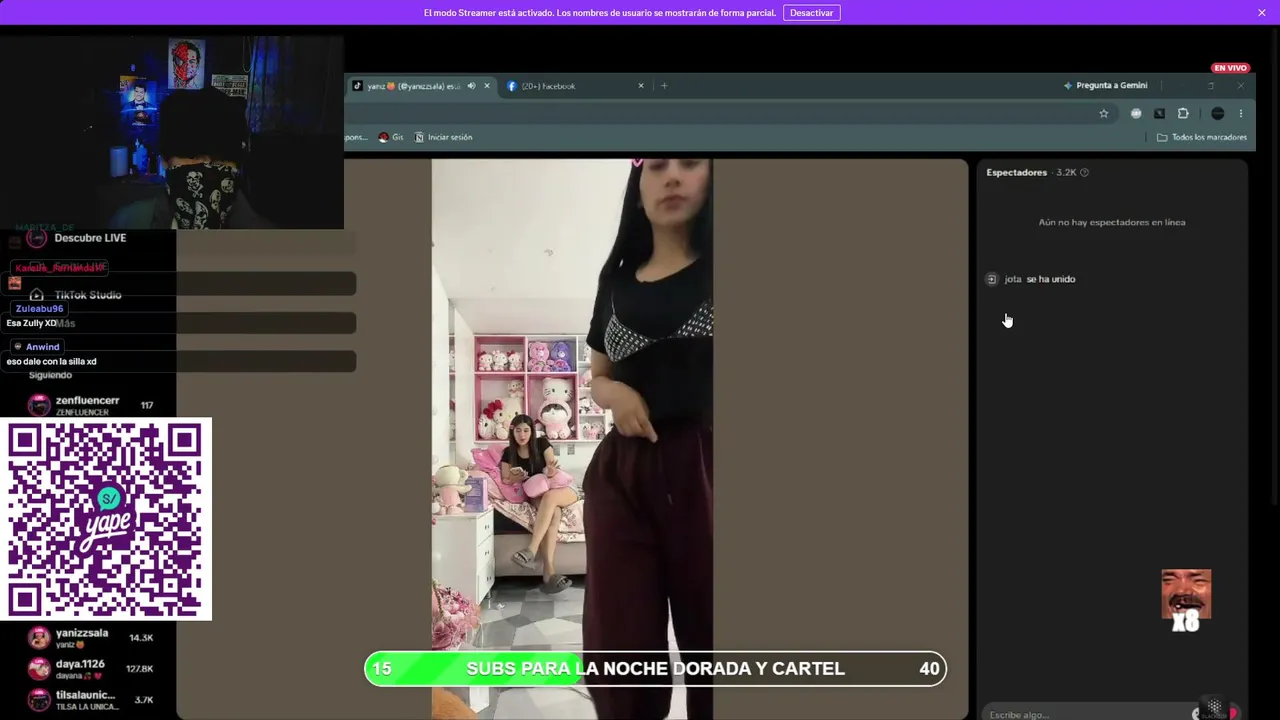Image resolution: width=1280 pixels, height=720 pixels.
Task: Close the yaniz TikTok browser tab
Action: click(x=487, y=86)
